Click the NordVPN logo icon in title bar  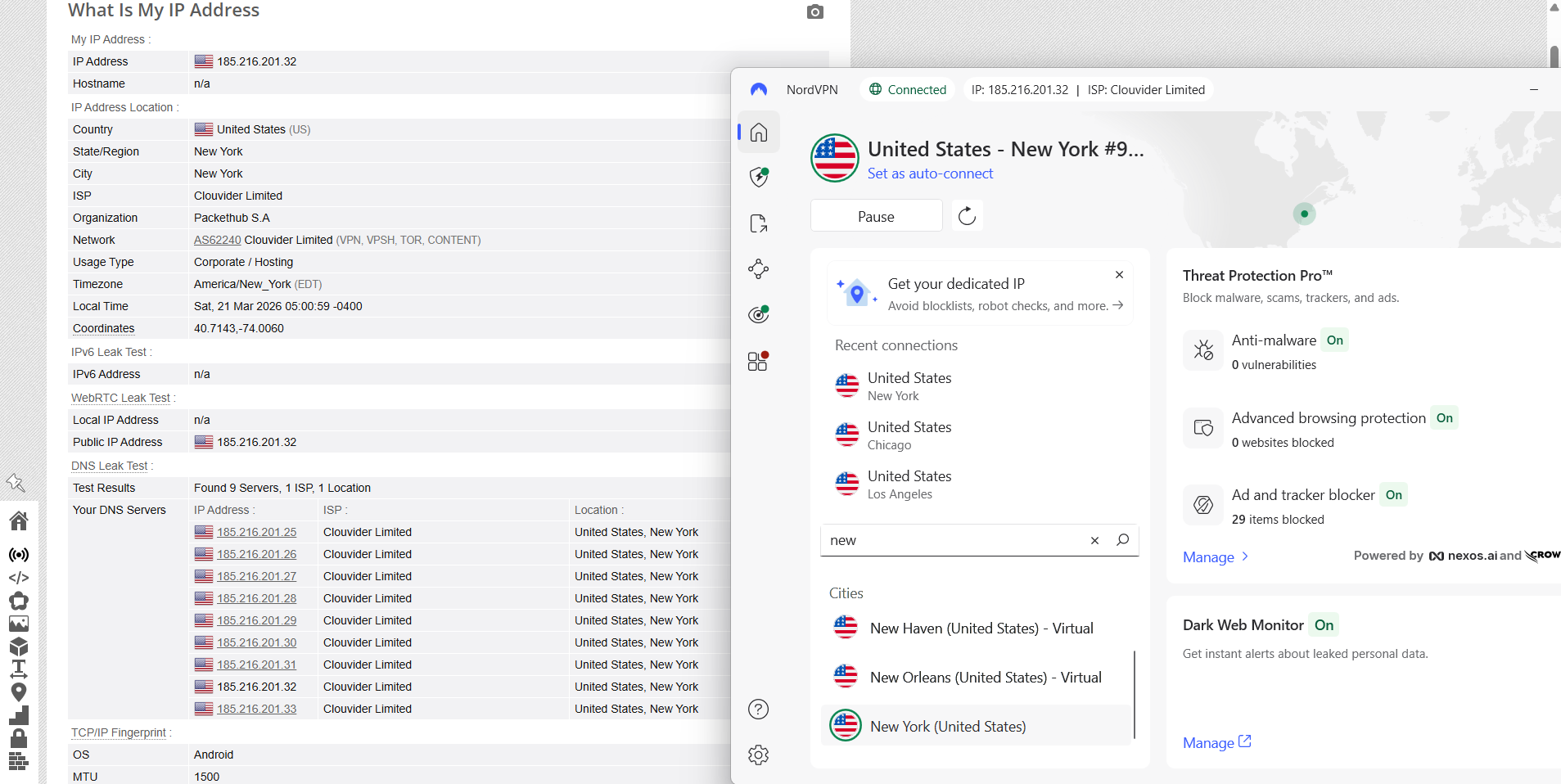pyautogui.click(x=759, y=90)
